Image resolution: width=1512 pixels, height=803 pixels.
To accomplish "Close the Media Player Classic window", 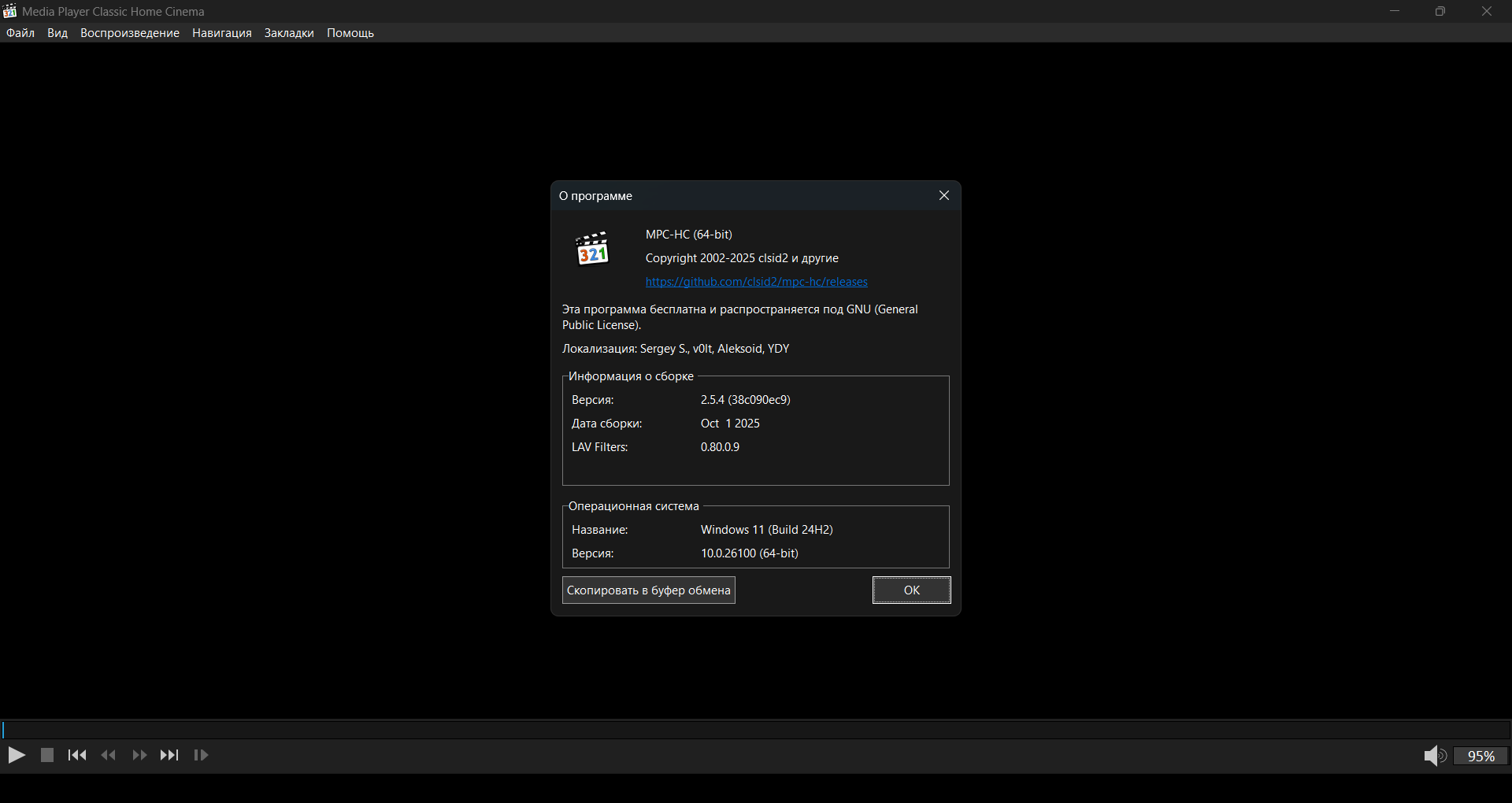I will (x=1487, y=11).
